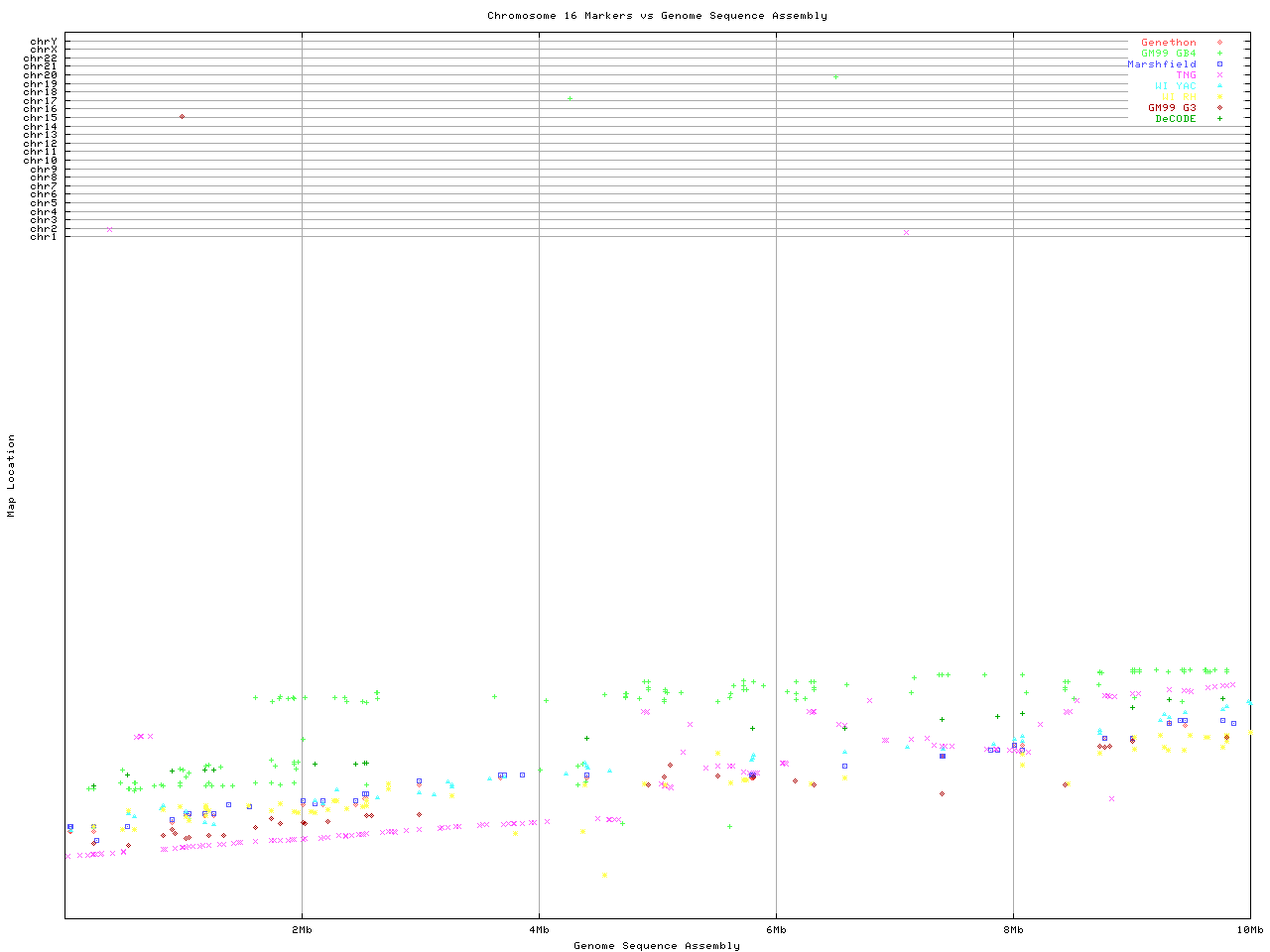Click the green plus marker on chr17 line

click(570, 98)
